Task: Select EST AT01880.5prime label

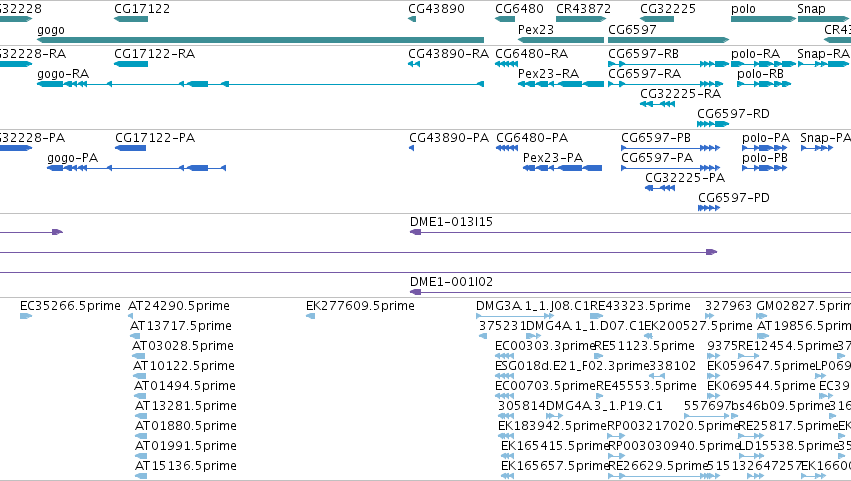Action: pyautogui.click(x=186, y=427)
